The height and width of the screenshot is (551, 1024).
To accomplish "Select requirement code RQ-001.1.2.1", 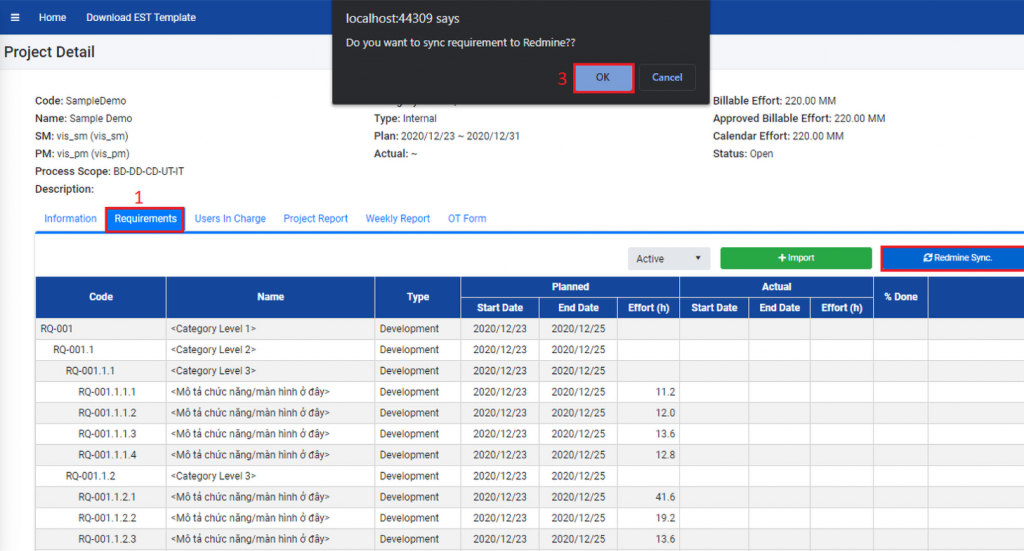I will coord(107,497).
